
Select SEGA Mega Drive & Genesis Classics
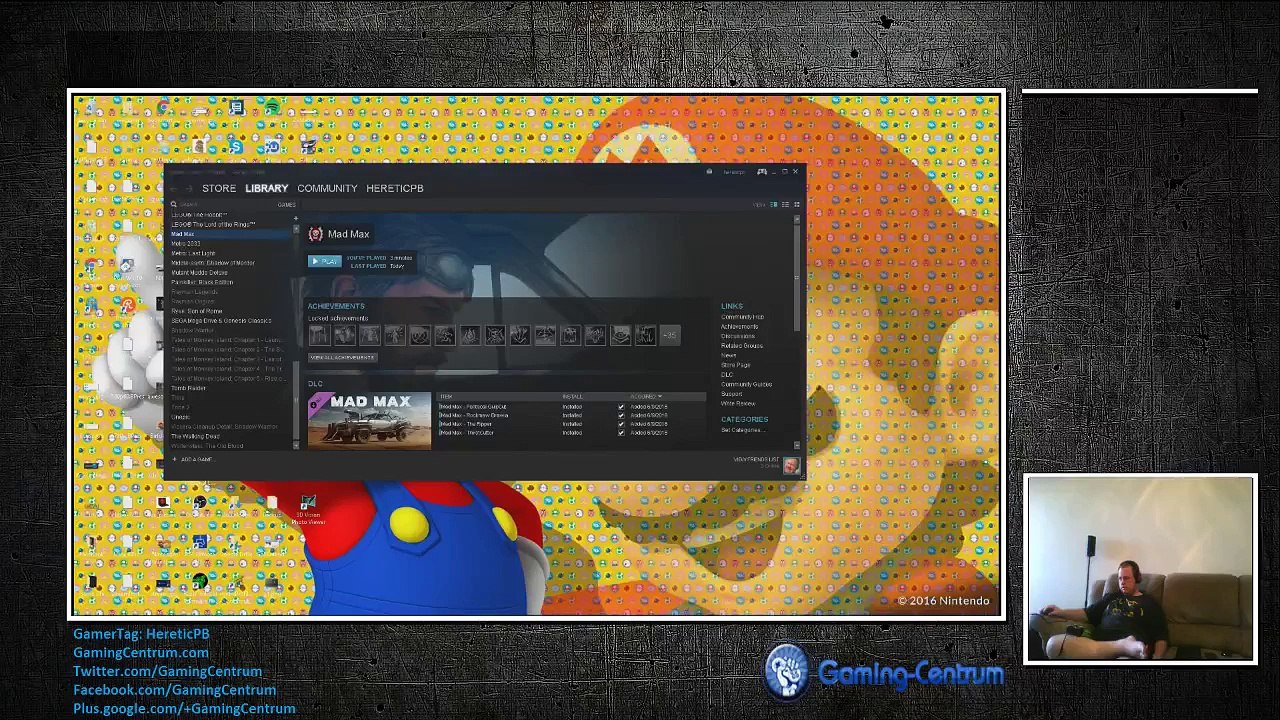pyautogui.click(x=221, y=321)
